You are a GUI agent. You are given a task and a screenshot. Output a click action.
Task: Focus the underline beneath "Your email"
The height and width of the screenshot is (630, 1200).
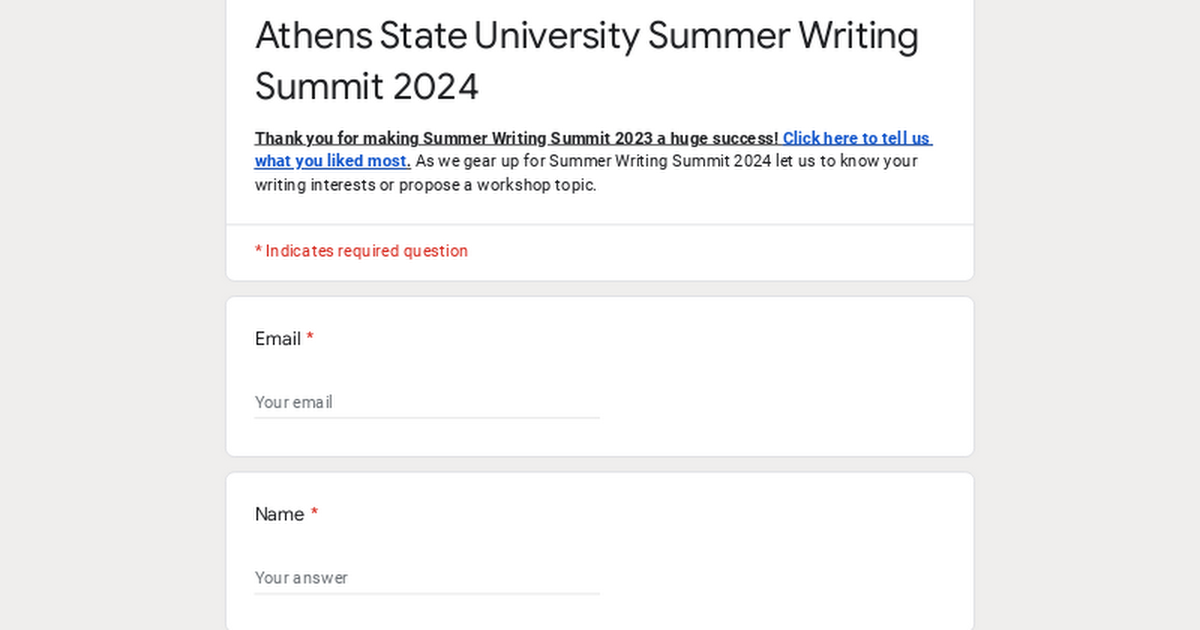tap(427, 413)
